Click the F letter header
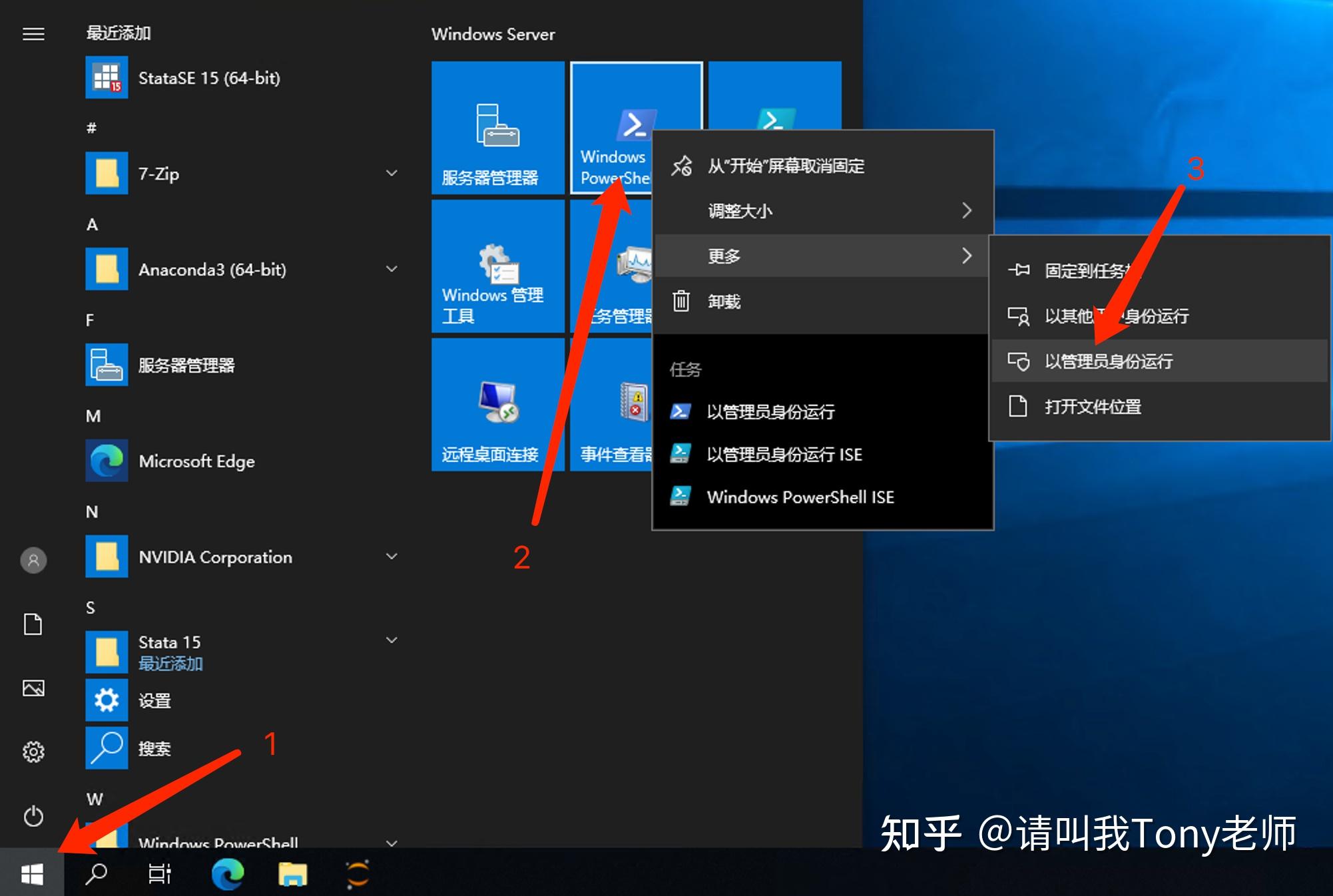 tap(90, 320)
